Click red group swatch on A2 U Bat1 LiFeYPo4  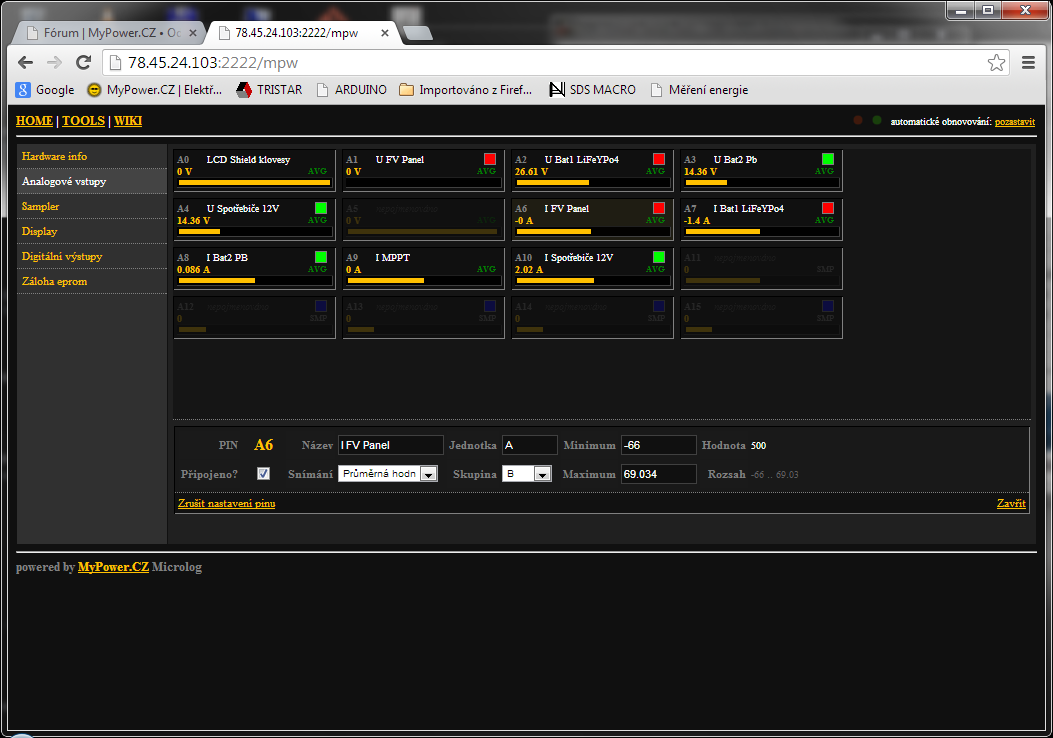pyautogui.click(x=659, y=159)
